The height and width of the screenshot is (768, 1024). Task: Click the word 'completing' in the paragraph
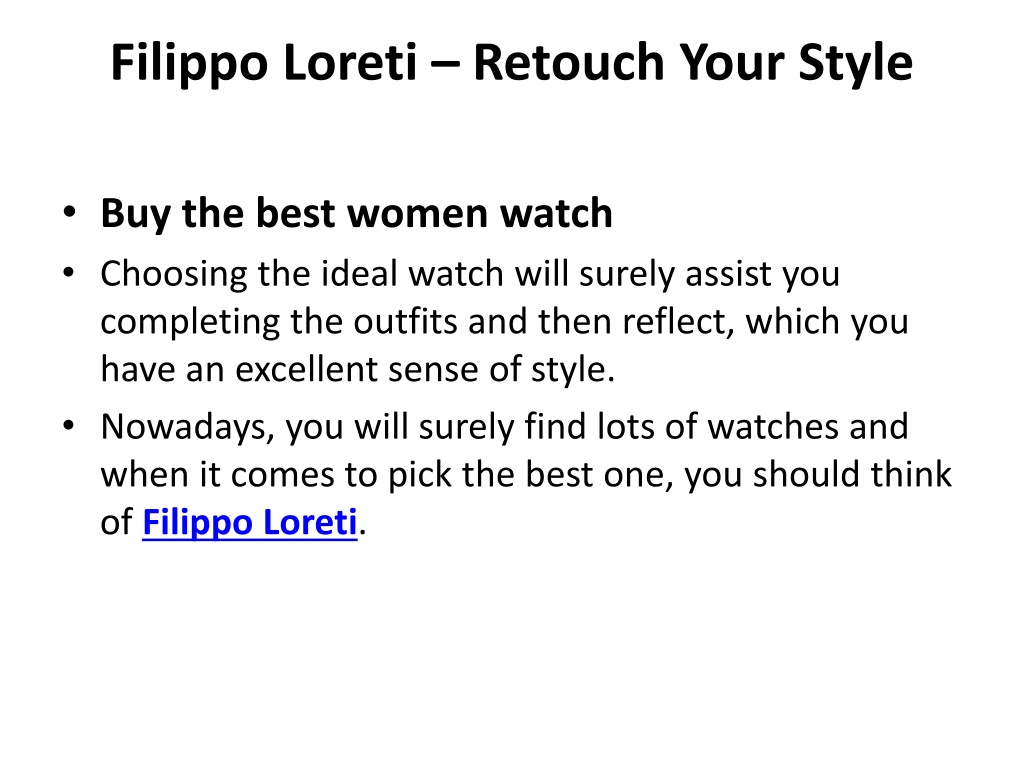[x=190, y=323]
